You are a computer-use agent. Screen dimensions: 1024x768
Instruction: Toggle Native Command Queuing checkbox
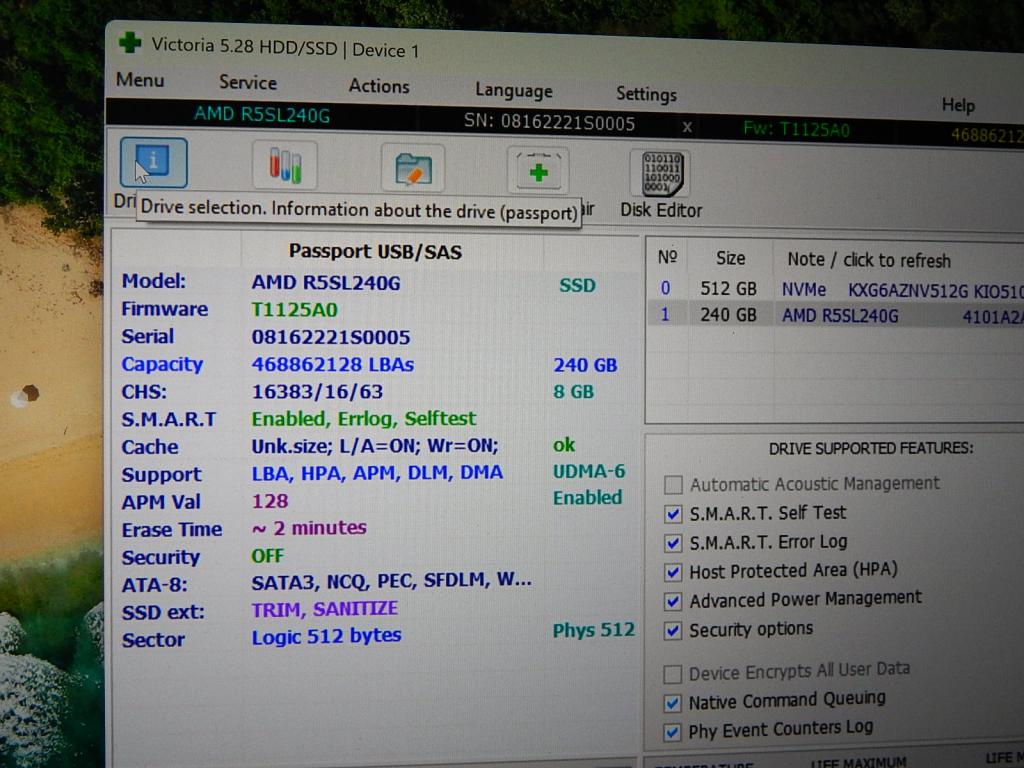coord(672,703)
